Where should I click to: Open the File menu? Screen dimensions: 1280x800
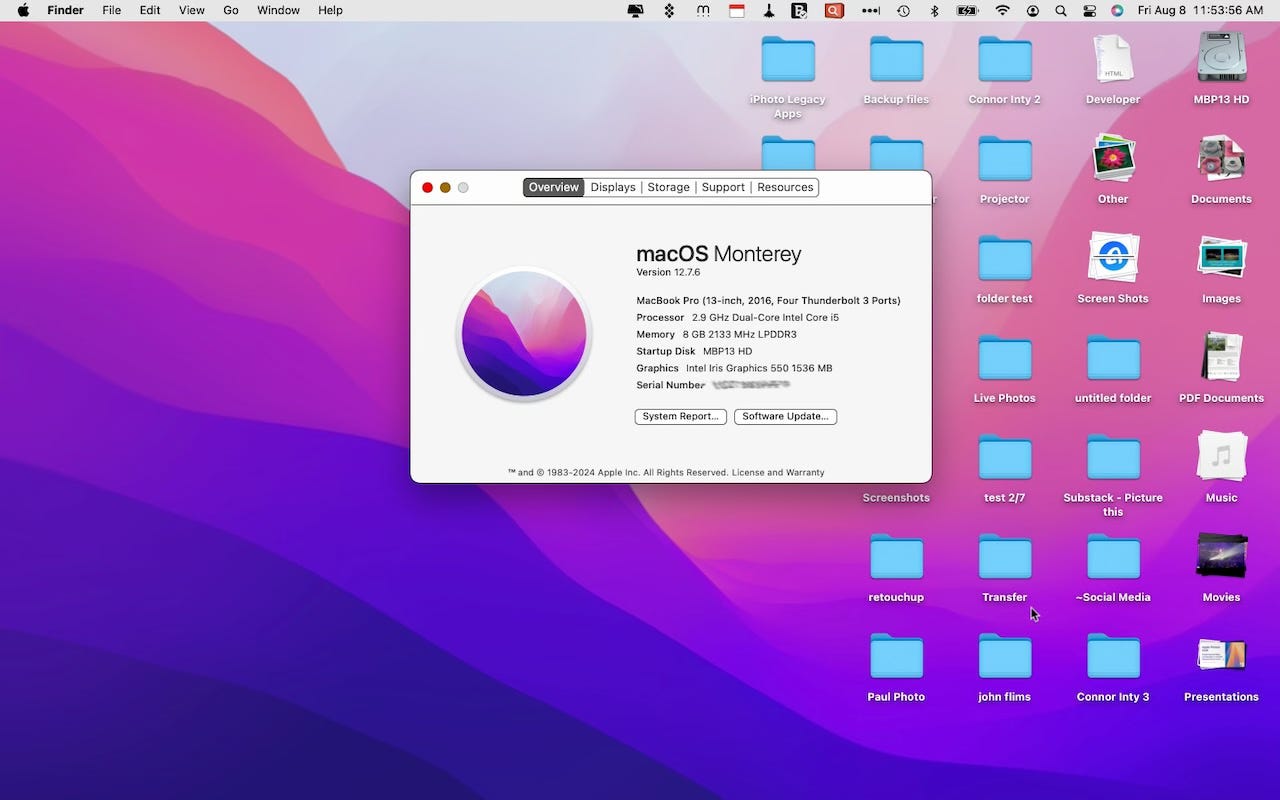coord(112,10)
